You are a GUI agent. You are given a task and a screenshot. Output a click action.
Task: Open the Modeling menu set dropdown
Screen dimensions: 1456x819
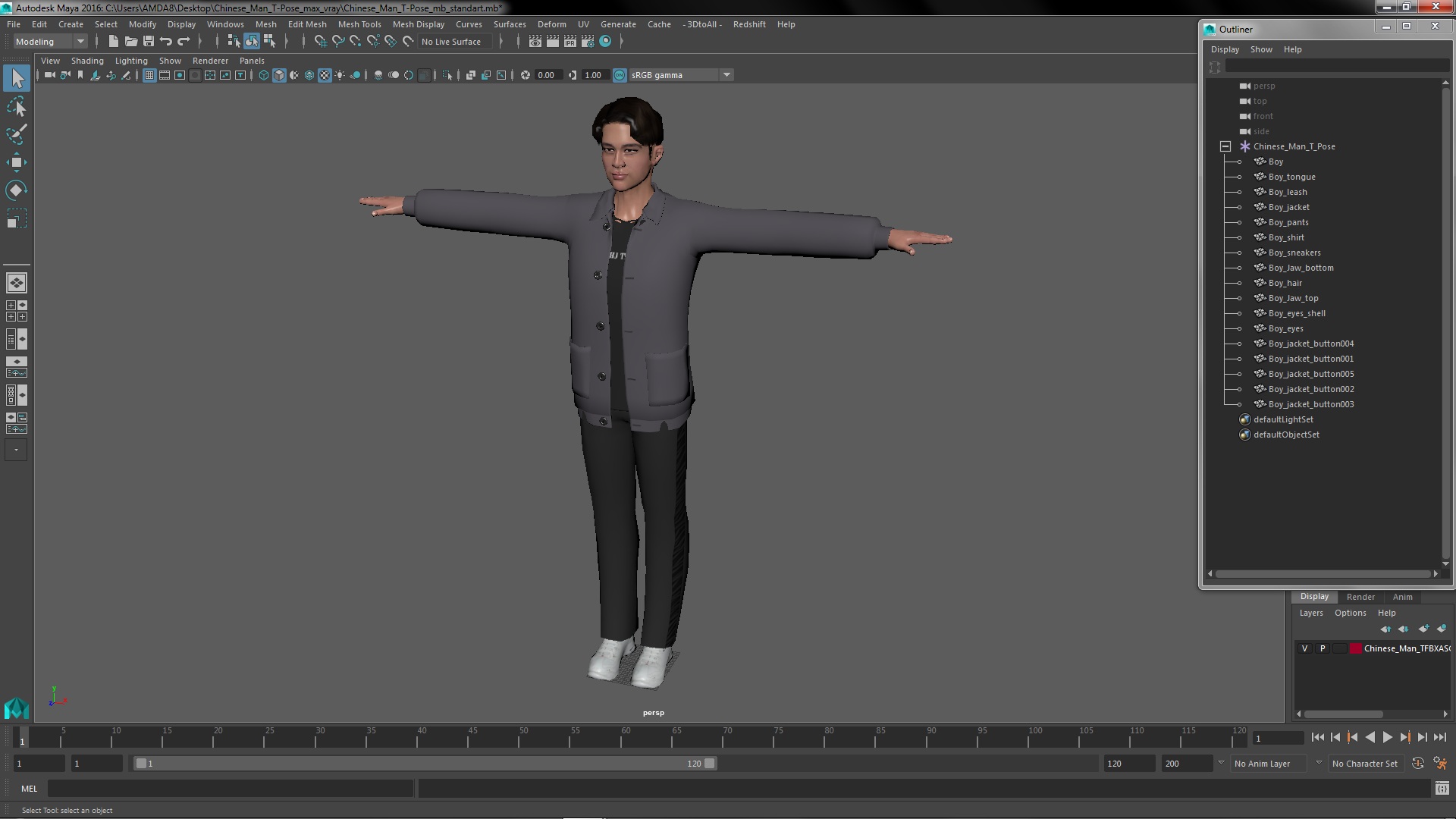pyautogui.click(x=50, y=42)
